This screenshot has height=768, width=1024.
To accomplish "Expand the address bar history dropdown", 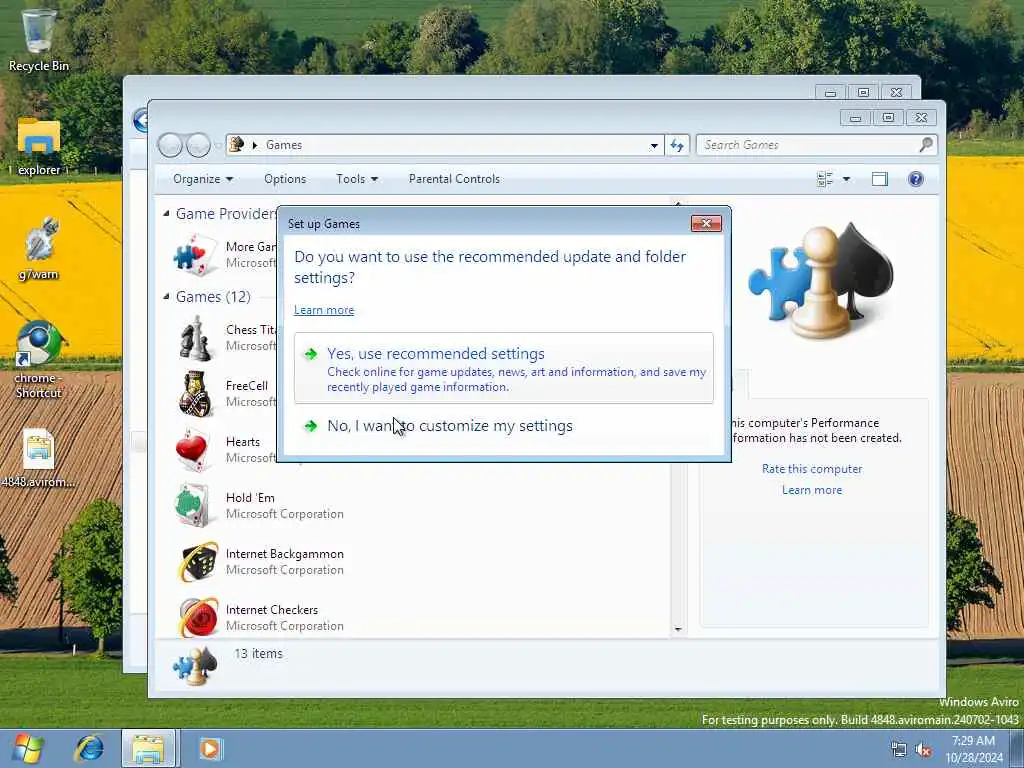I will pos(654,145).
